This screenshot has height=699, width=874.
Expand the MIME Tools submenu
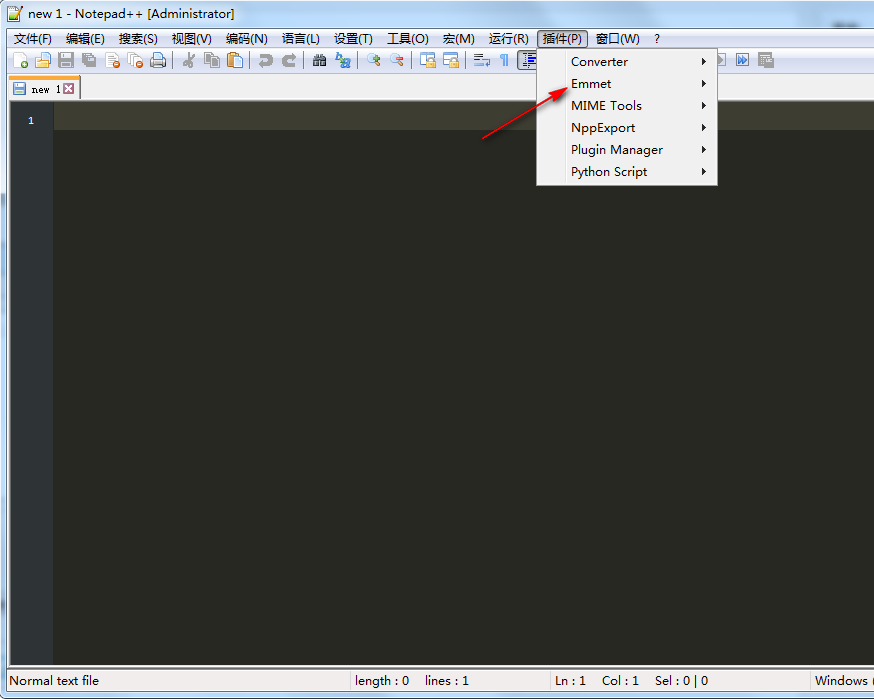coord(627,105)
